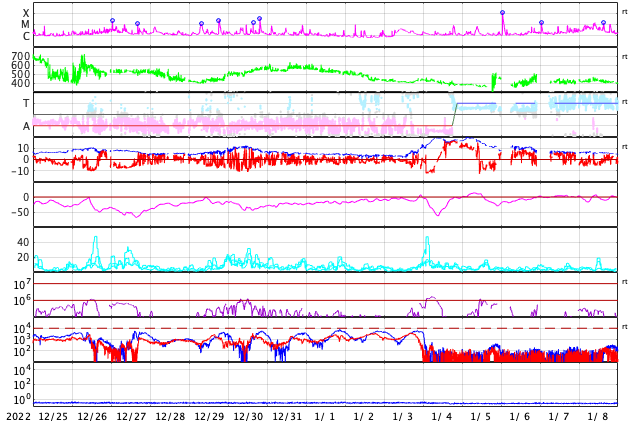The height and width of the screenshot is (424, 634).
Task: Select the '12/31' date label
Action: [x=287, y=417]
